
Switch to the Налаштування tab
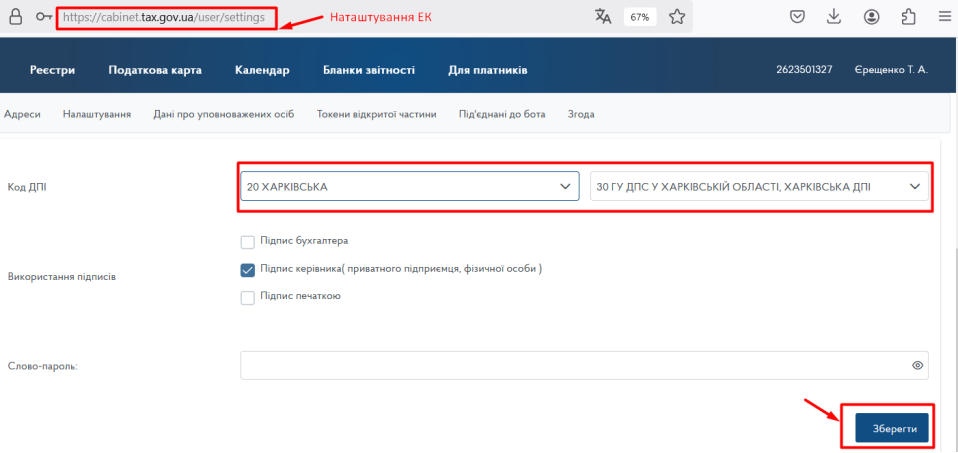(97, 114)
